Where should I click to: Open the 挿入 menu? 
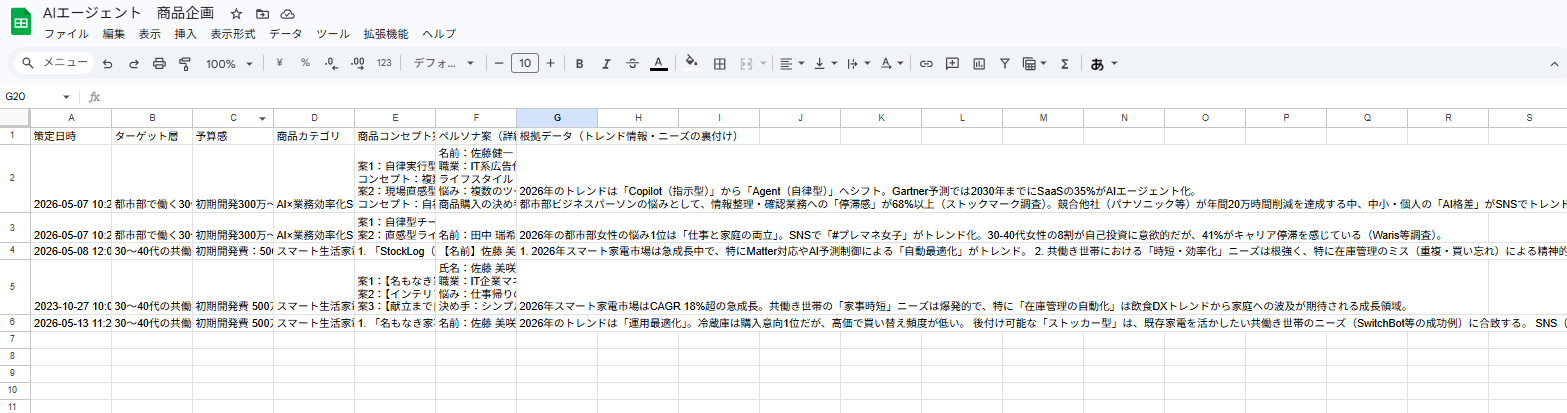pyautogui.click(x=186, y=34)
